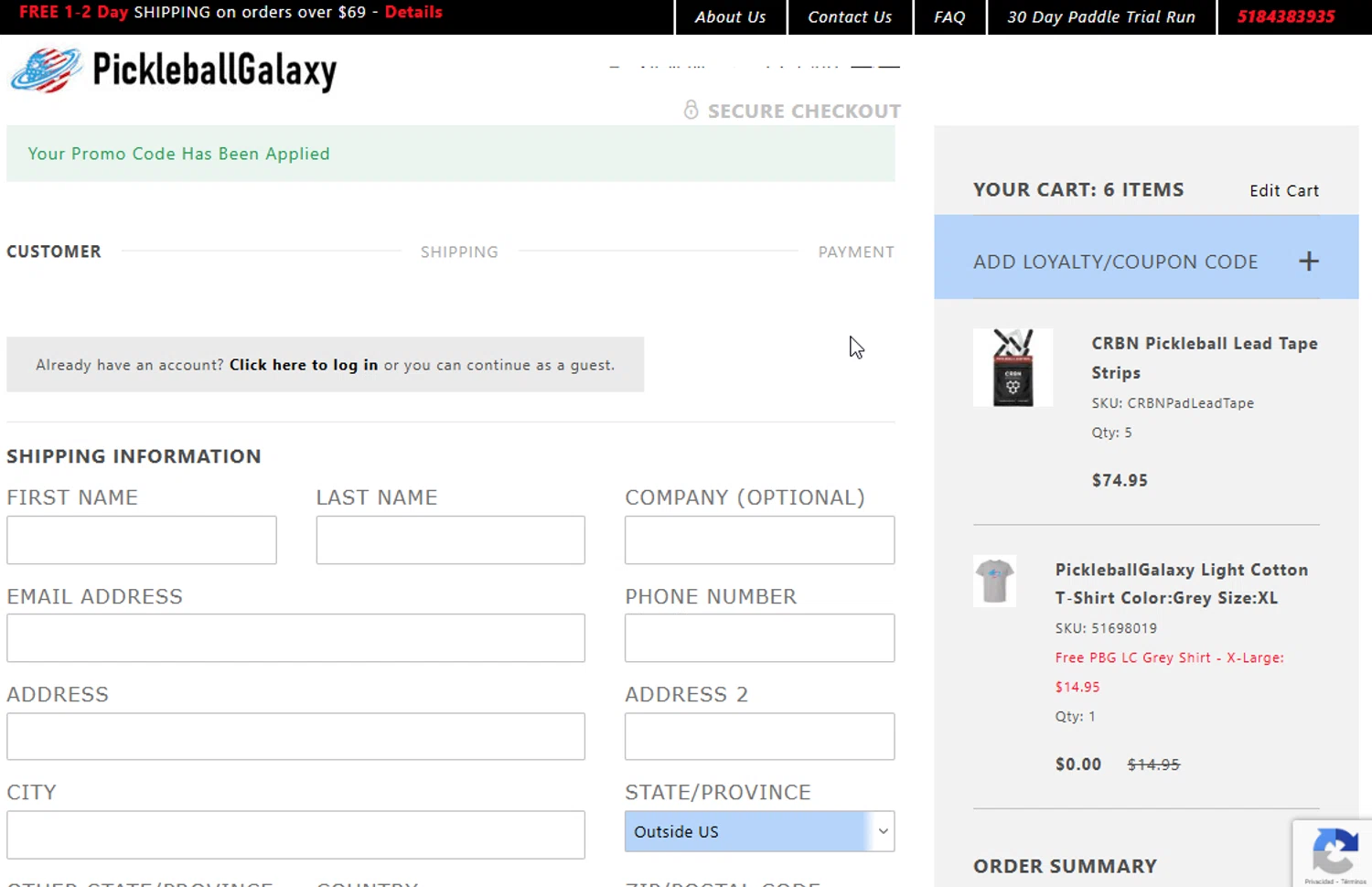Open 30 Day Paddle Trial Run

1101,16
